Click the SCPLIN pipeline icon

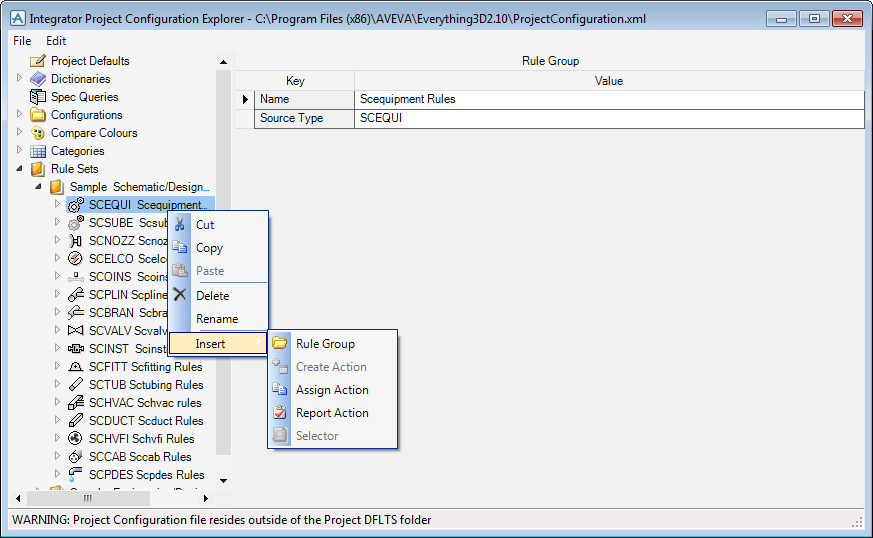pos(76,295)
